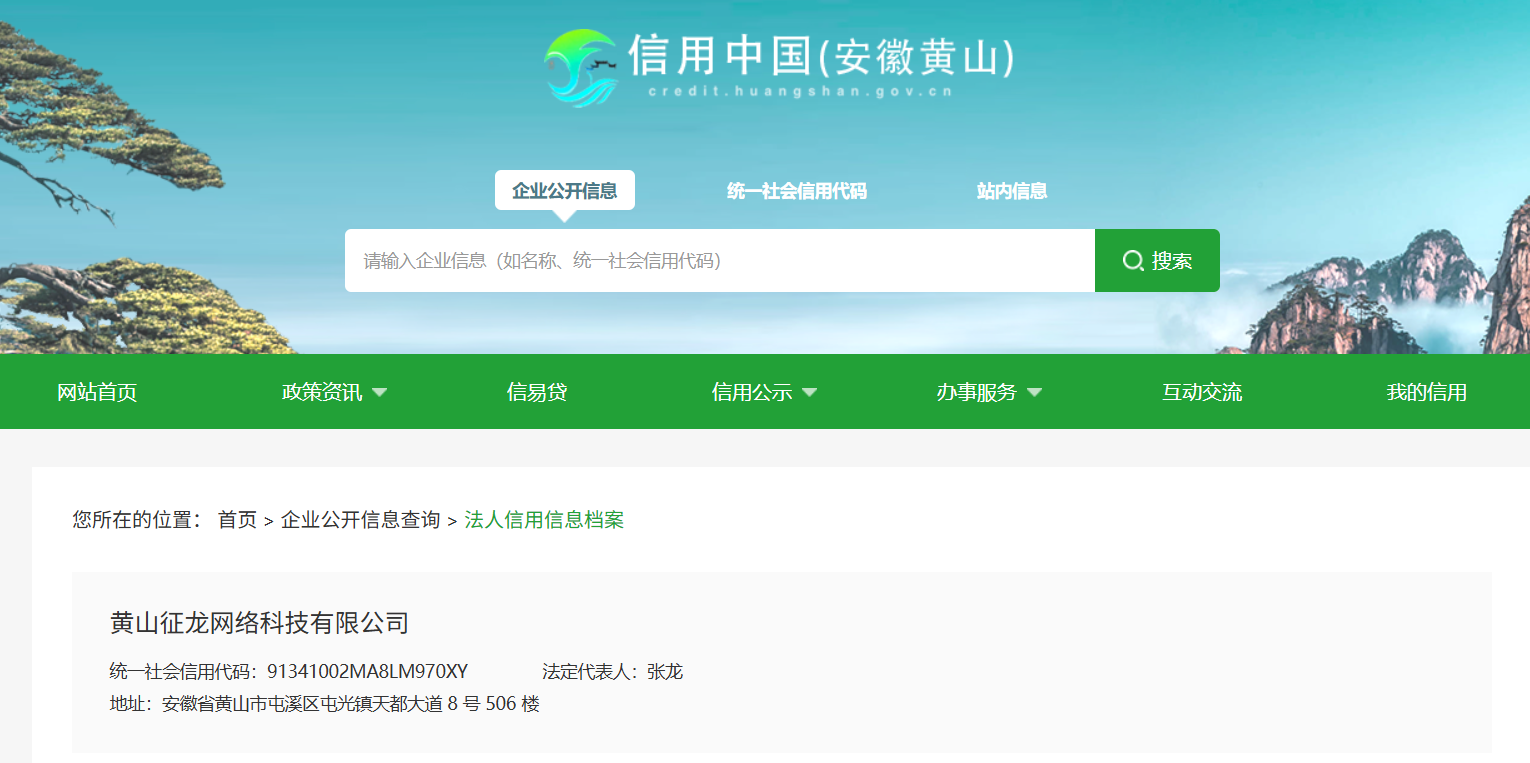This screenshot has height=763, width=1530.
Task: Click the credit code 91341002MA8LM970XY
Action: [367, 671]
